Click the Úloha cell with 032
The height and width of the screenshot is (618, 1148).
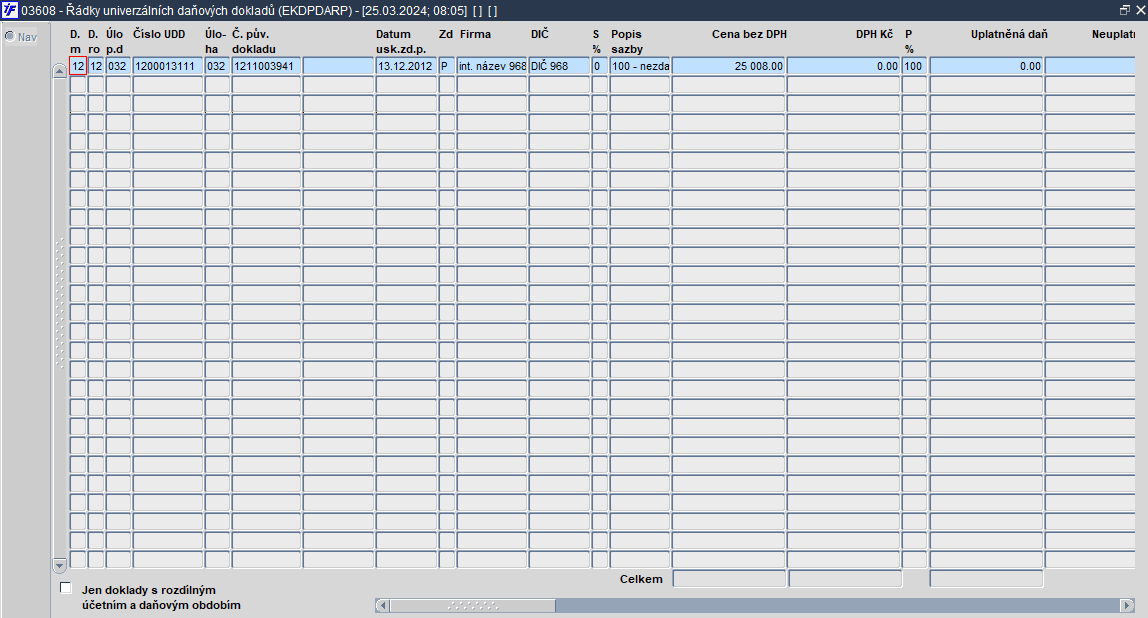coord(217,66)
